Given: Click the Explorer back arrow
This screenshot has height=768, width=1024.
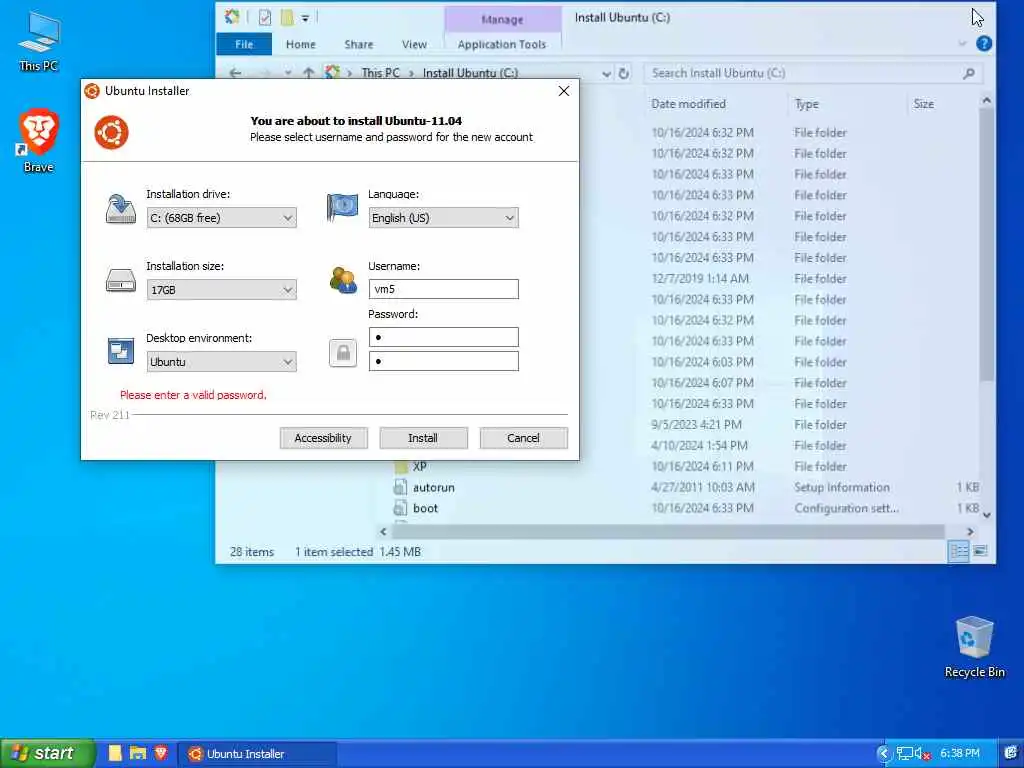Looking at the screenshot, I should point(236,73).
